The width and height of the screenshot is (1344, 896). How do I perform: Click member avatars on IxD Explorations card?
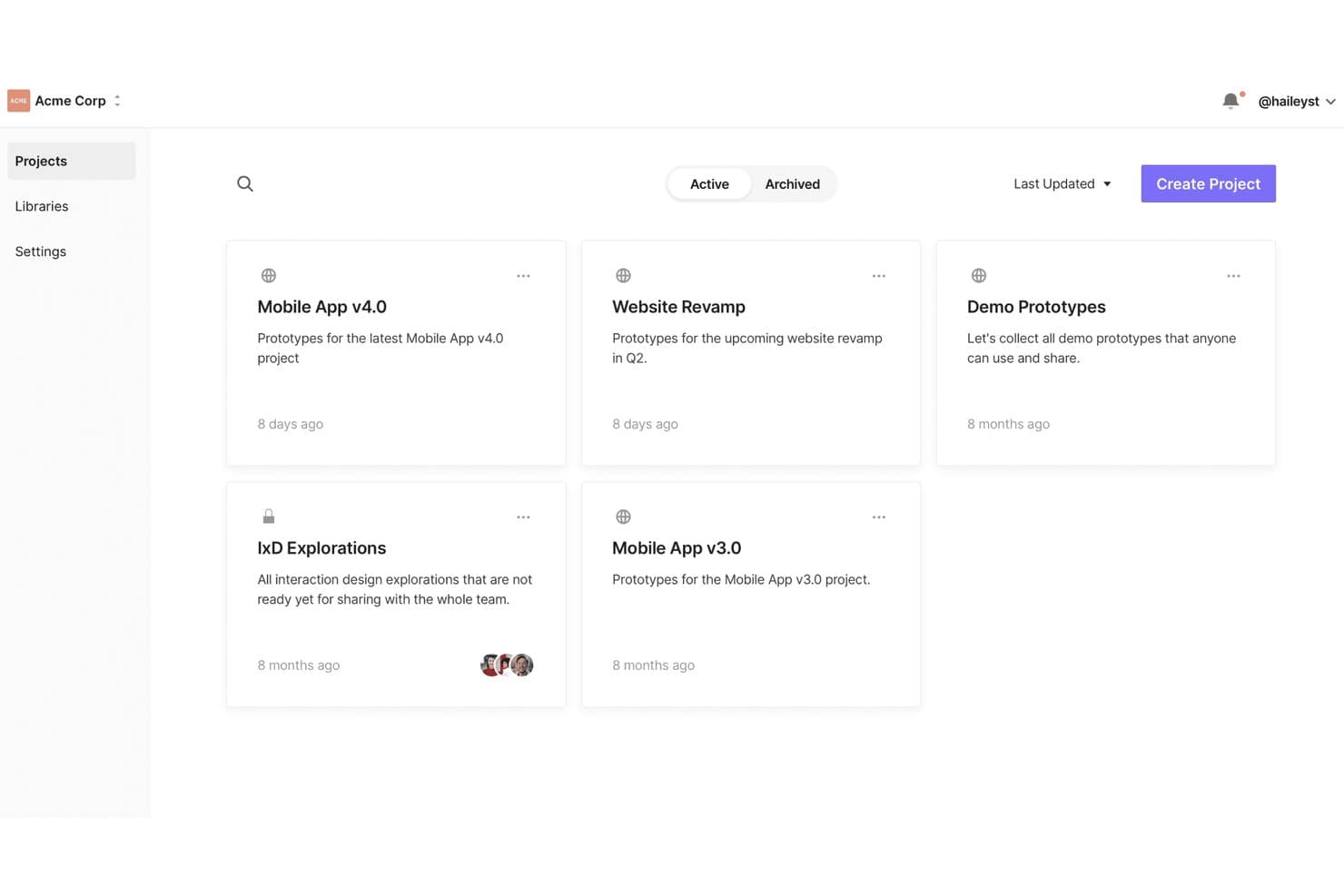pyautogui.click(x=507, y=665)
